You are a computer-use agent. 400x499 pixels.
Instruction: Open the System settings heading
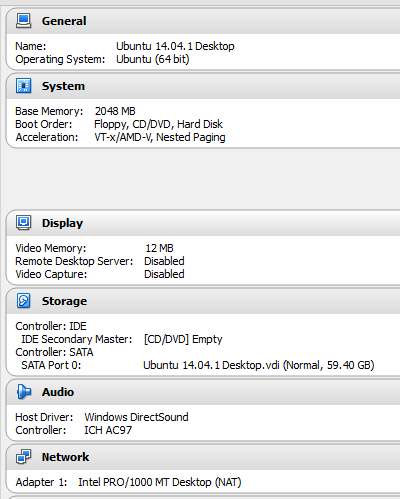click(x=63, y=86)
